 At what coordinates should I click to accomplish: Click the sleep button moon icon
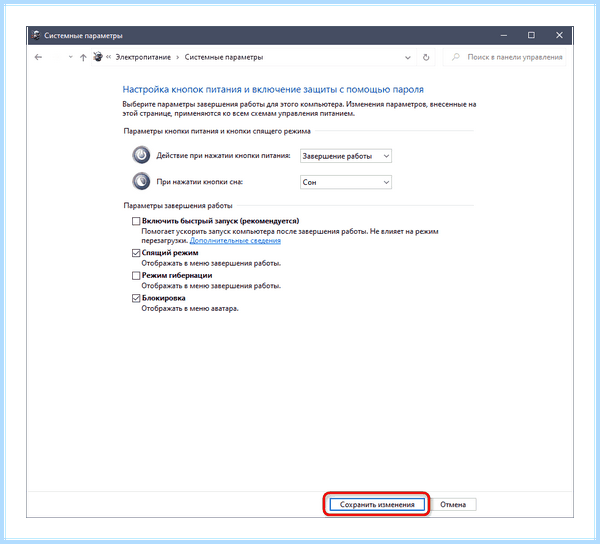(141, 181)
